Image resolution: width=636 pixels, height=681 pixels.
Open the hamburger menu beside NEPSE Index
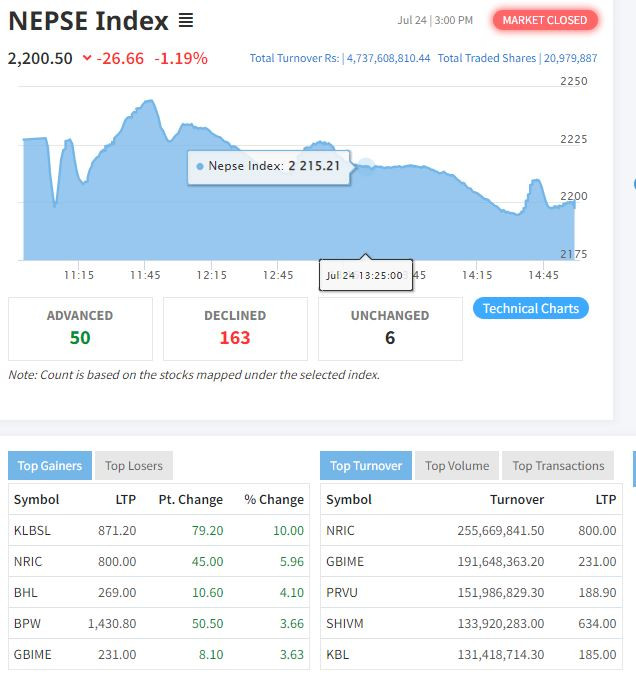(186, 20)
